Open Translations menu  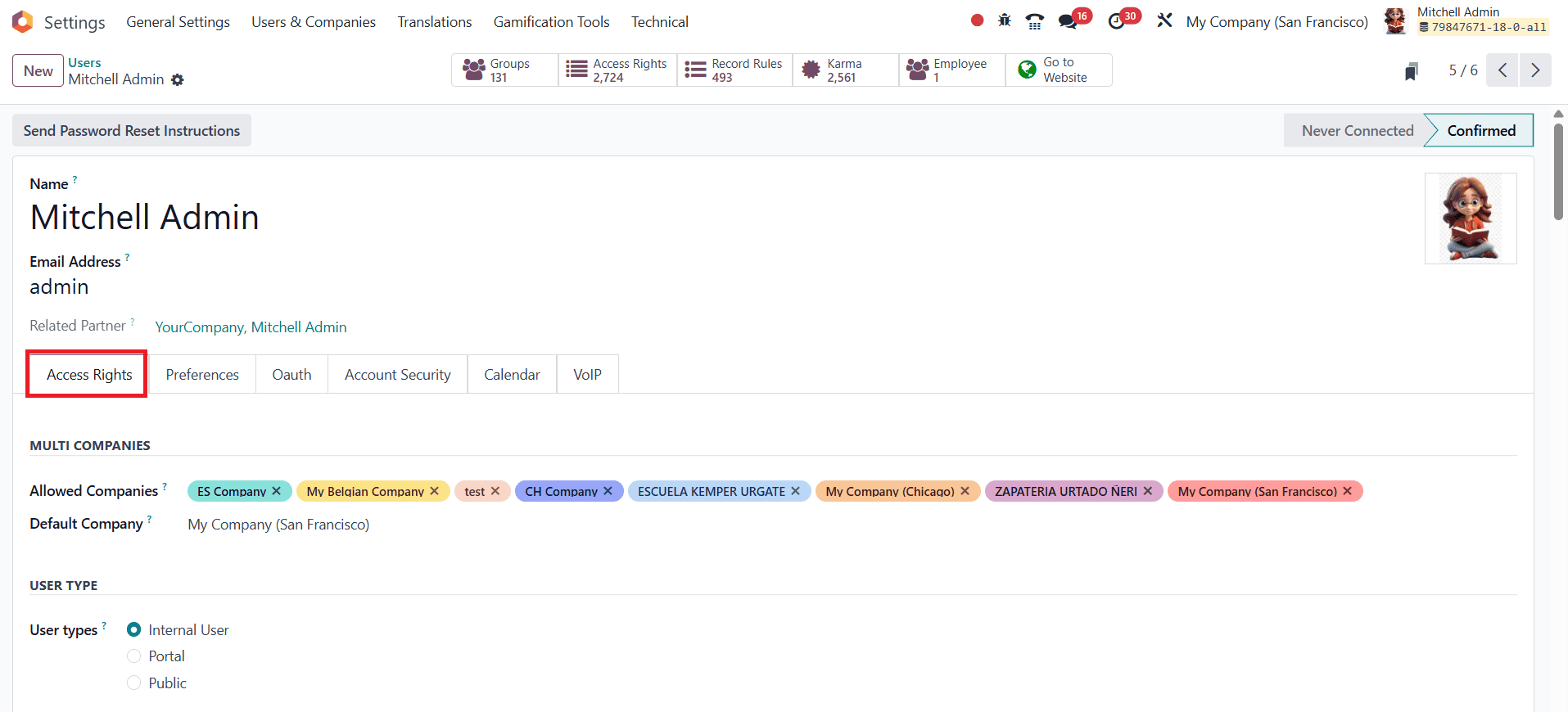click(x=435, y=22)
